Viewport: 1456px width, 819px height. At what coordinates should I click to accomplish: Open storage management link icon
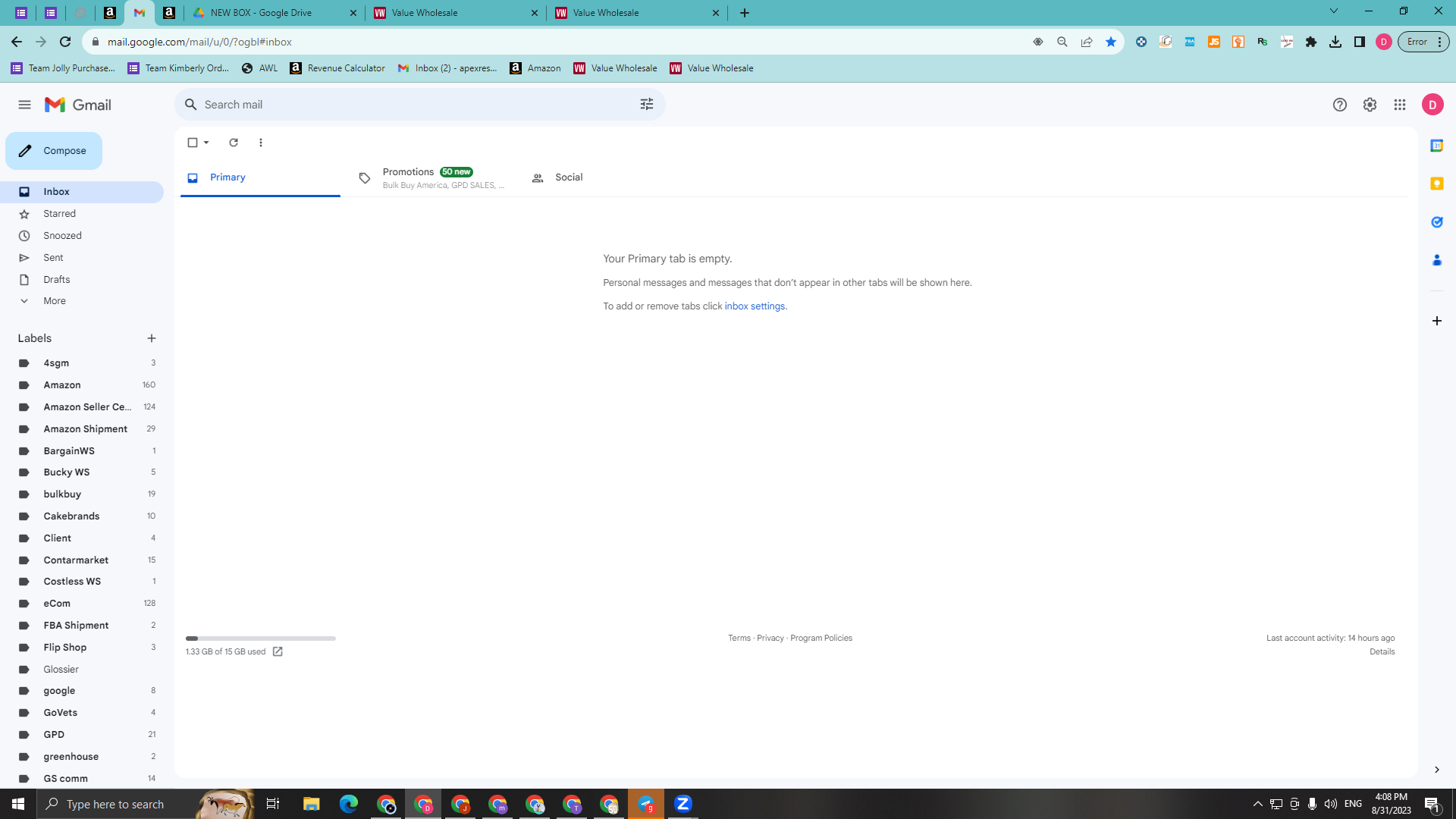point(278,651)
